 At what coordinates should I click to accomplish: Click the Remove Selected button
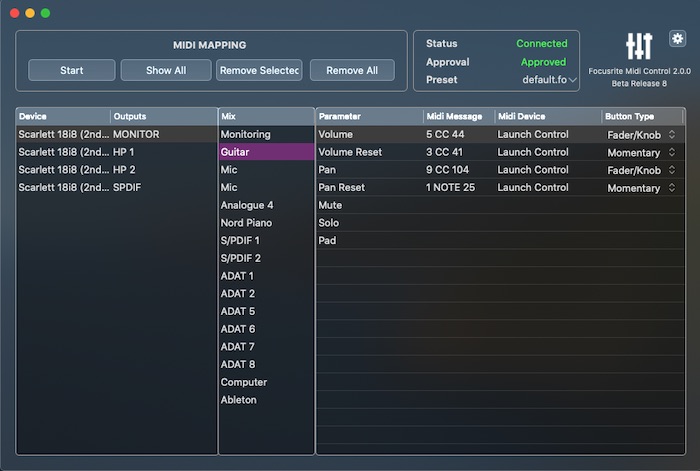(x=259, y=70)
